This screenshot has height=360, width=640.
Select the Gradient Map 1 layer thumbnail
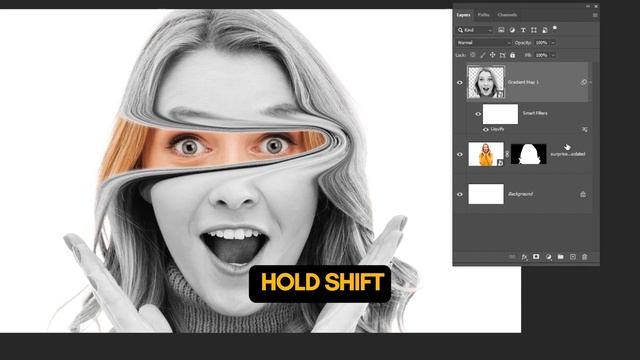click(x=486, y=82)
